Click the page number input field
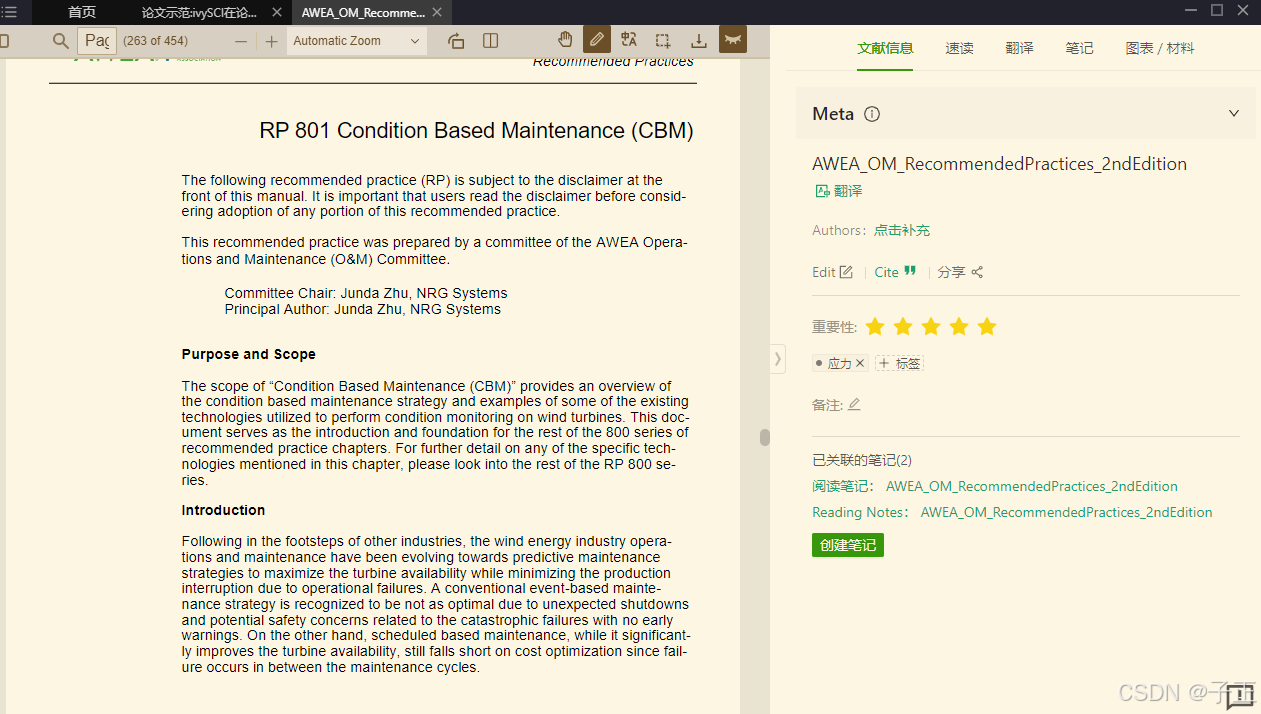 point(97,41)
